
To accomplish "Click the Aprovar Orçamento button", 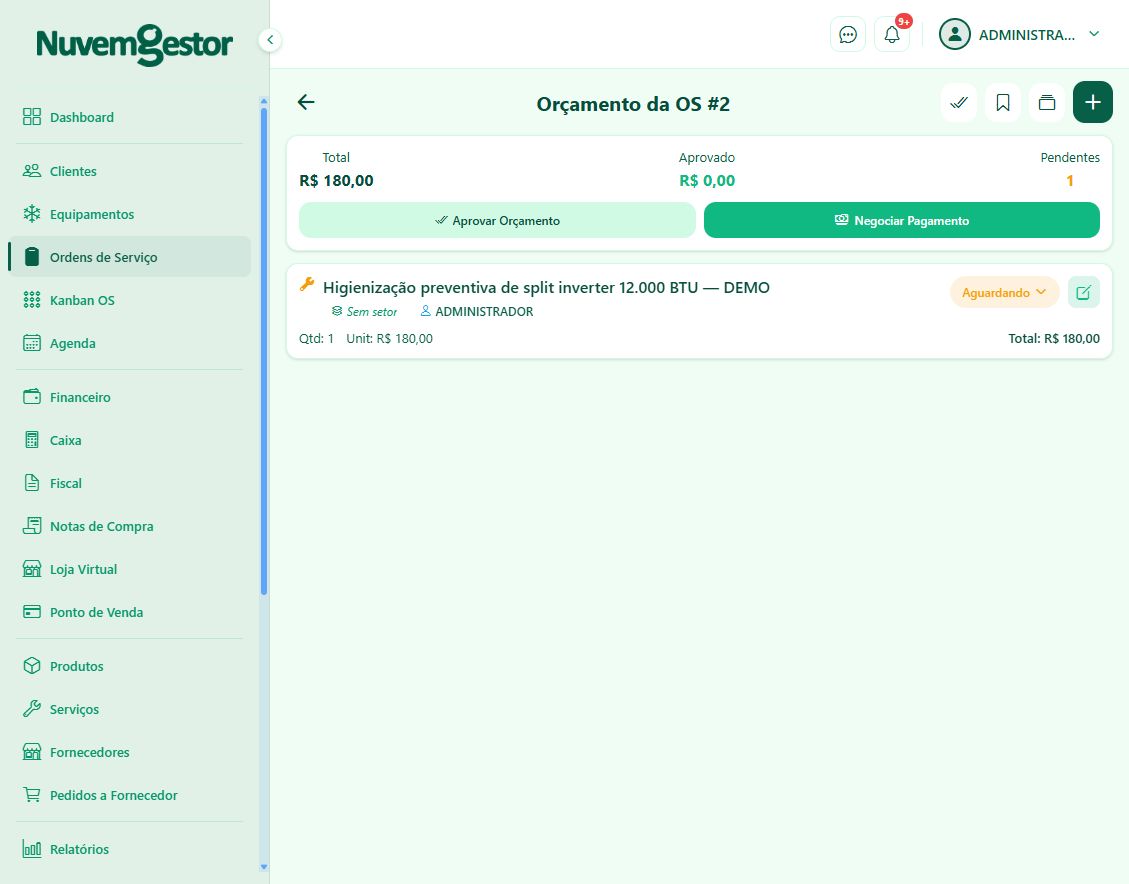I will coord(497,220).
